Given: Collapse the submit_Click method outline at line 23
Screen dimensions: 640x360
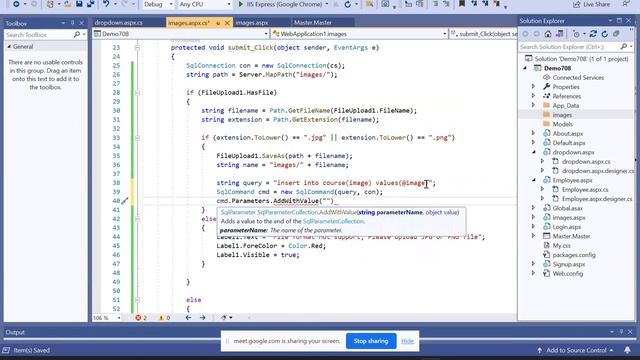Looking at the screenshot, I should click(x=137, y=48).
